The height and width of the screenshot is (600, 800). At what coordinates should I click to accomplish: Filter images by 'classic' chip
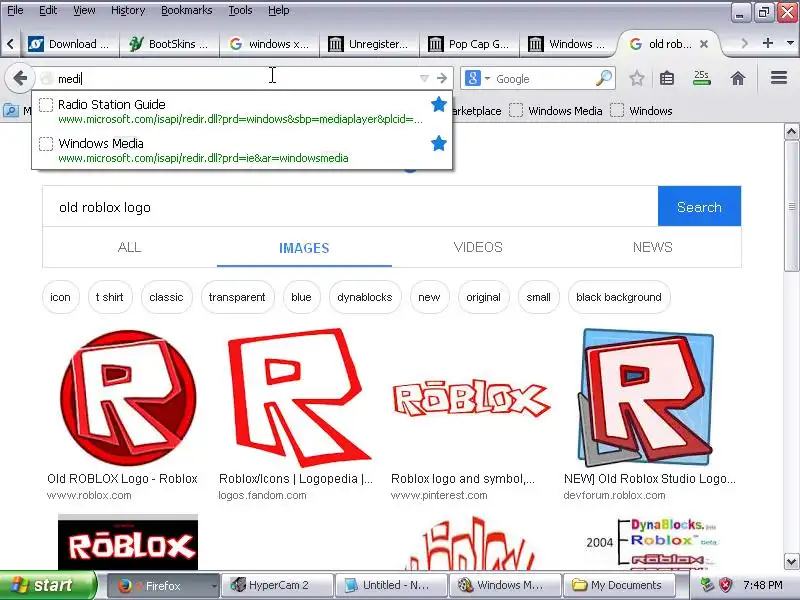click(x=166, y=297)
